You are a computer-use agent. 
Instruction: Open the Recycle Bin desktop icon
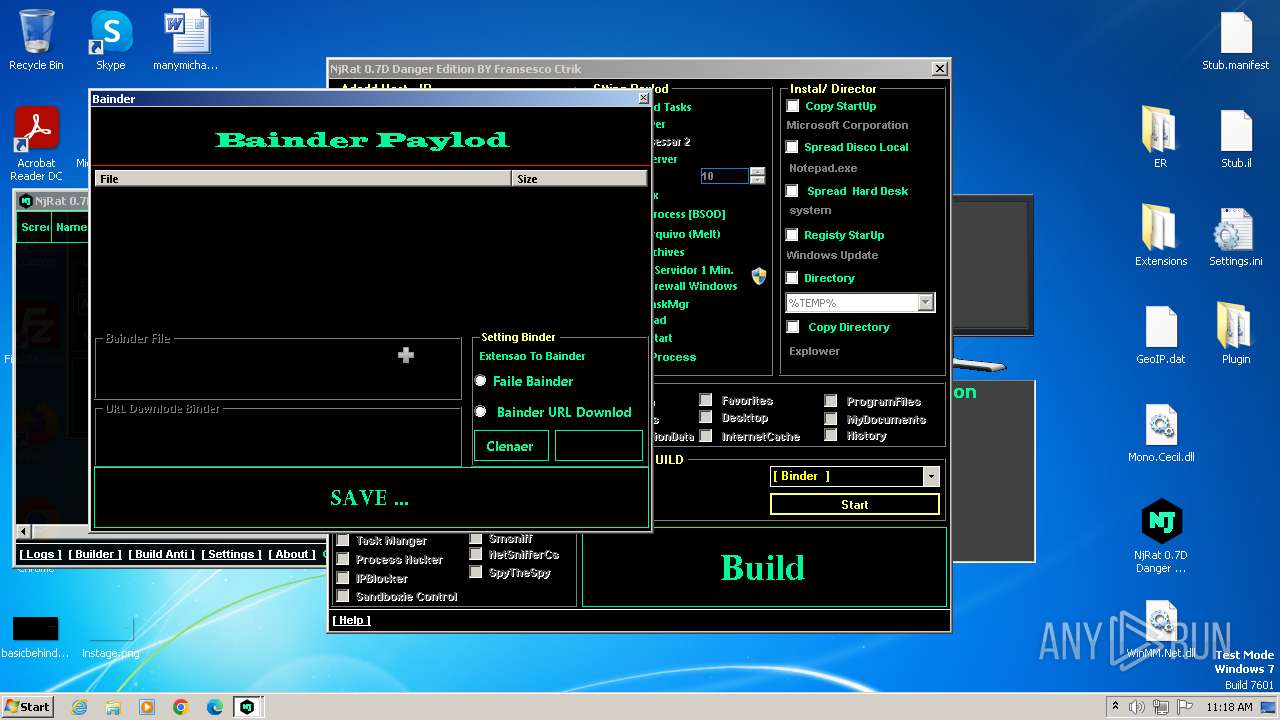tap(36, 40)
